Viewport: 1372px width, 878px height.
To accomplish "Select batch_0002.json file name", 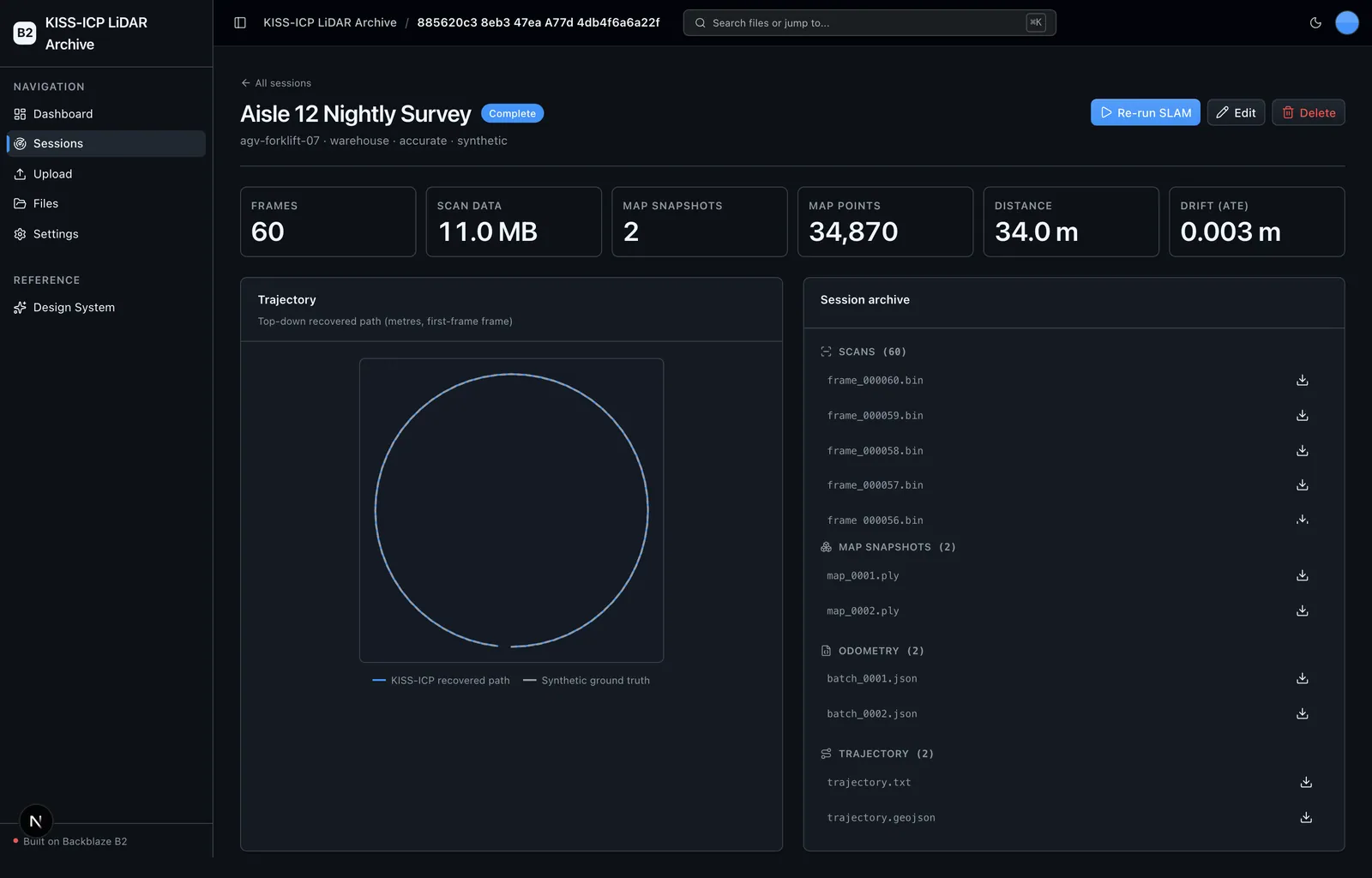I will click(x=872, y=713).
